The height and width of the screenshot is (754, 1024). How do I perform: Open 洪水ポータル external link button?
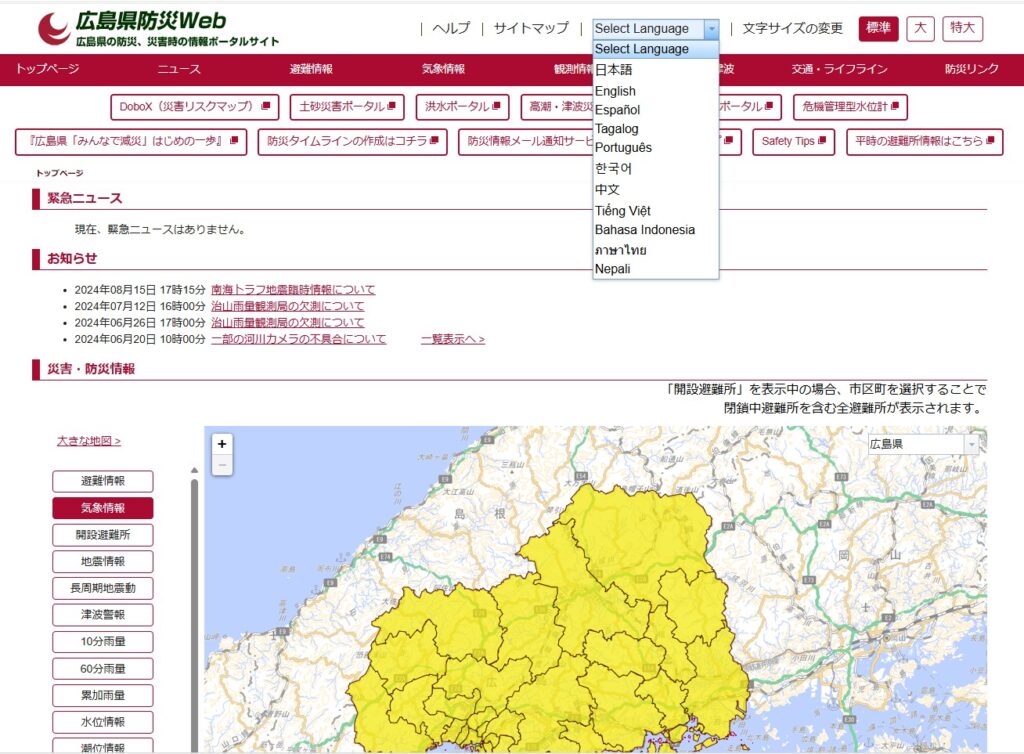(x=462, y=106)
